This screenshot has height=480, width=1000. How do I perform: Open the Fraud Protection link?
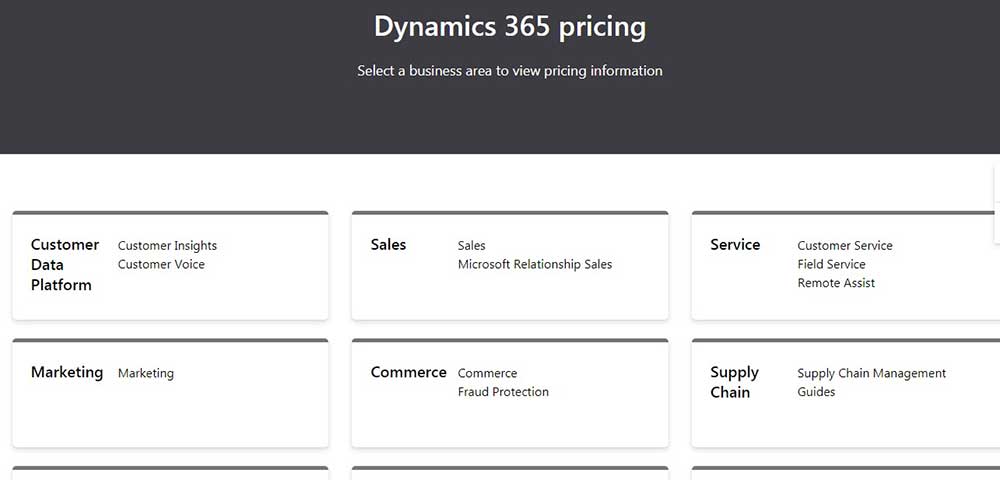[x=503, y=391]
